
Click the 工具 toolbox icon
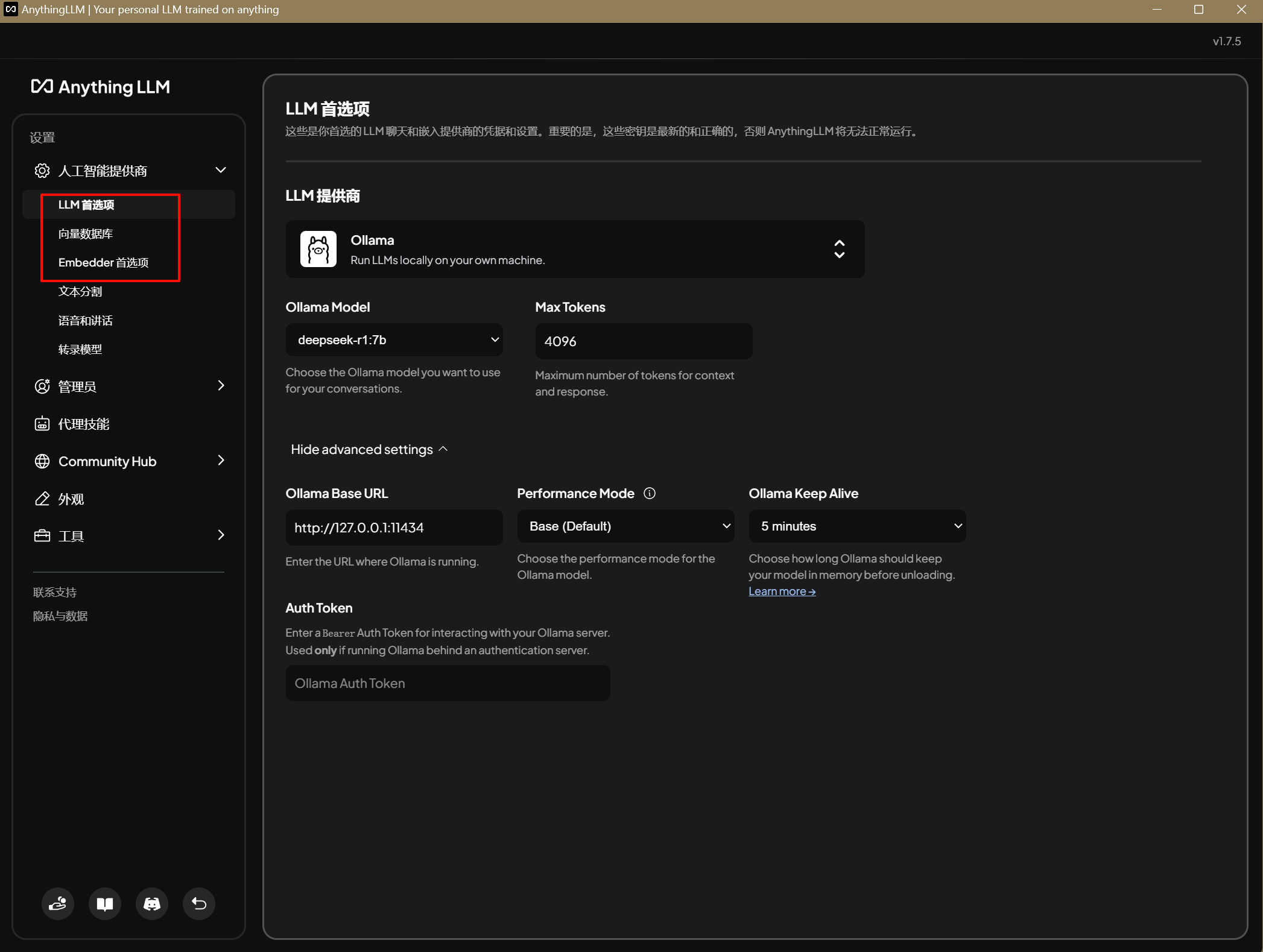42,536
